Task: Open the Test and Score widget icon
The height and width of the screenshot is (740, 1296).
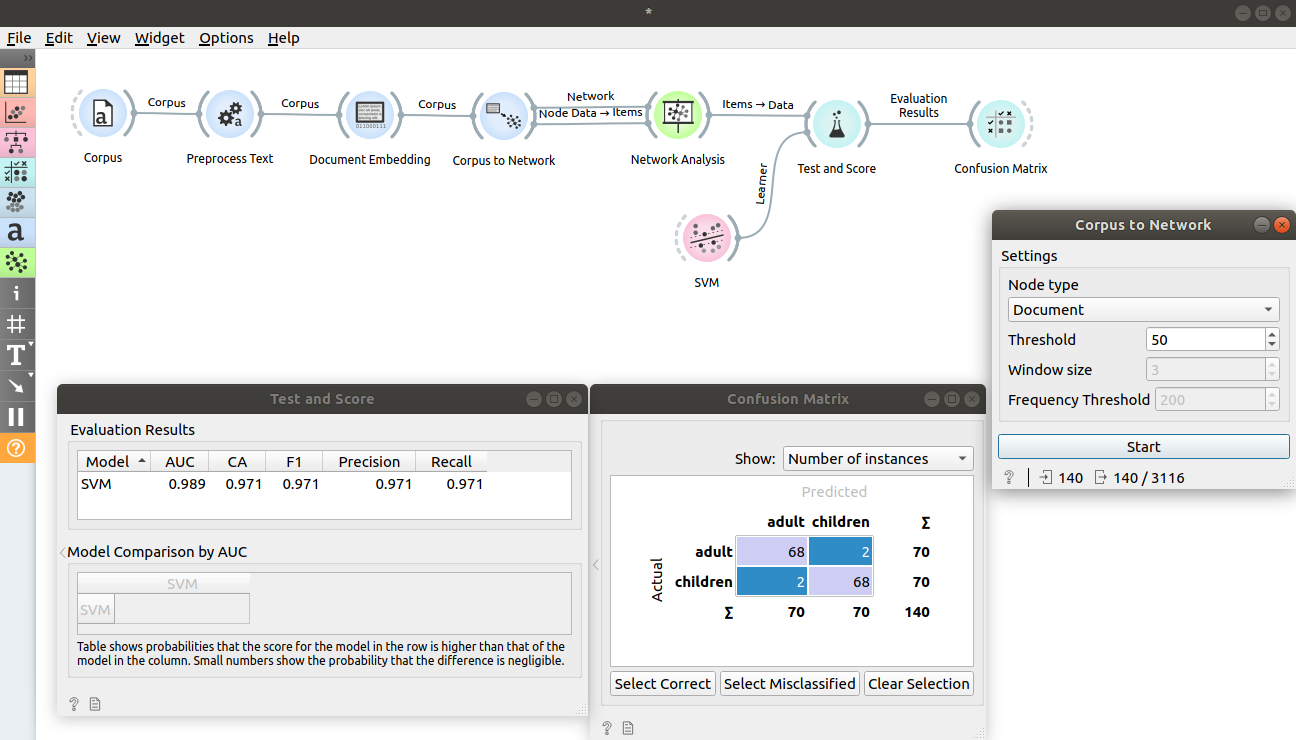Action: [x=837, y=124]
